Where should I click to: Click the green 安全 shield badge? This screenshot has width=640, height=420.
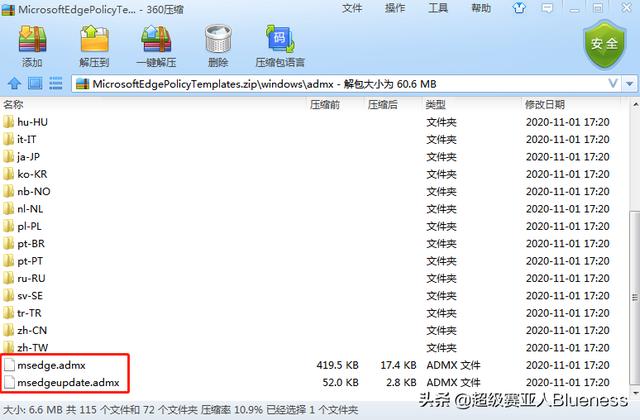tap(604, 44)
